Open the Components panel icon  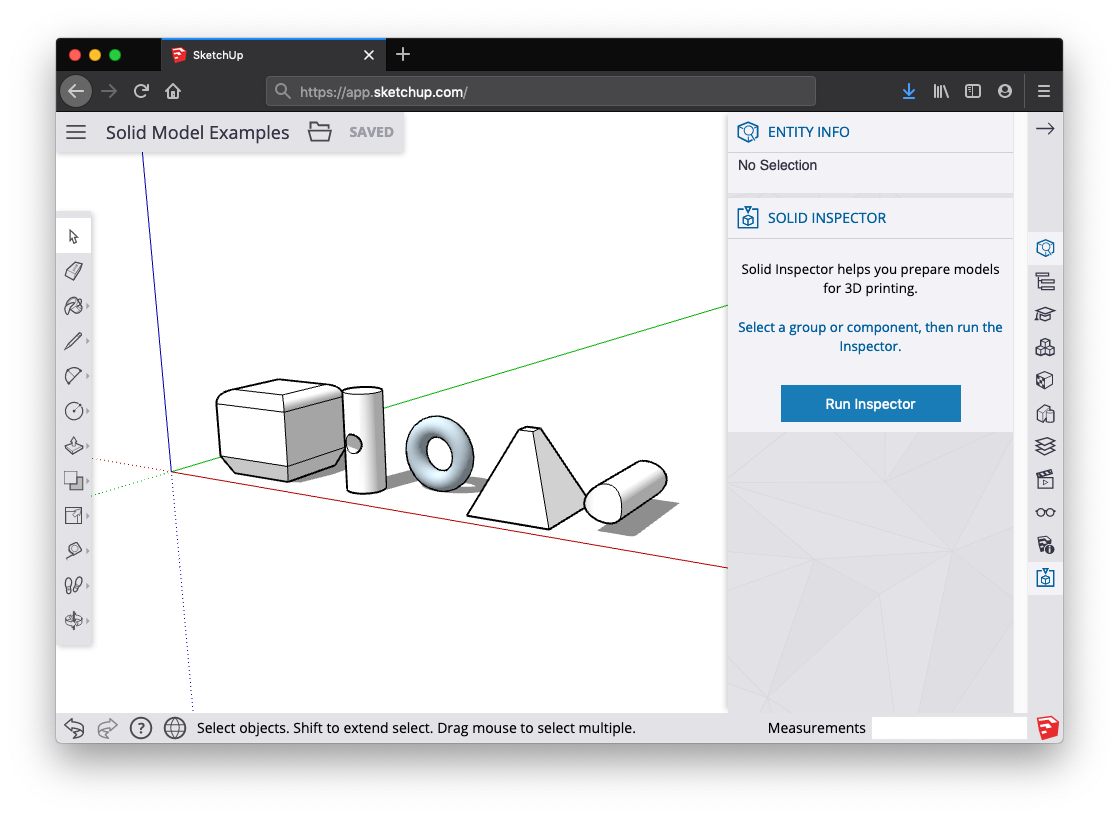pos(1045,347)
